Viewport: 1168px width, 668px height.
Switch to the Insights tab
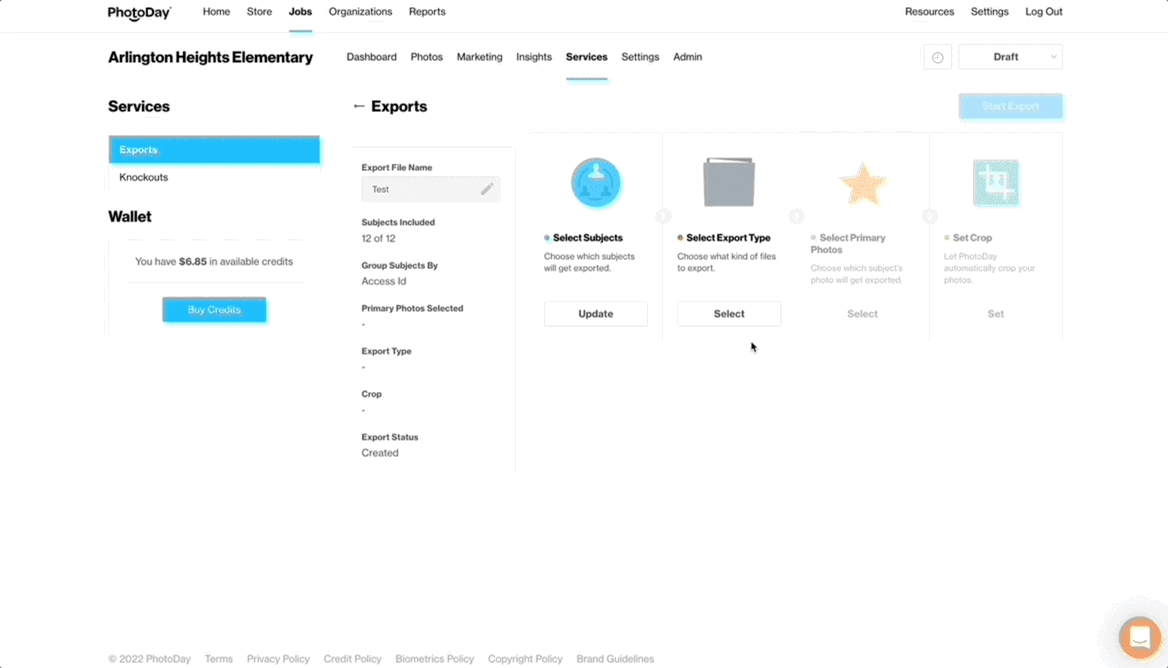point(534,57)
